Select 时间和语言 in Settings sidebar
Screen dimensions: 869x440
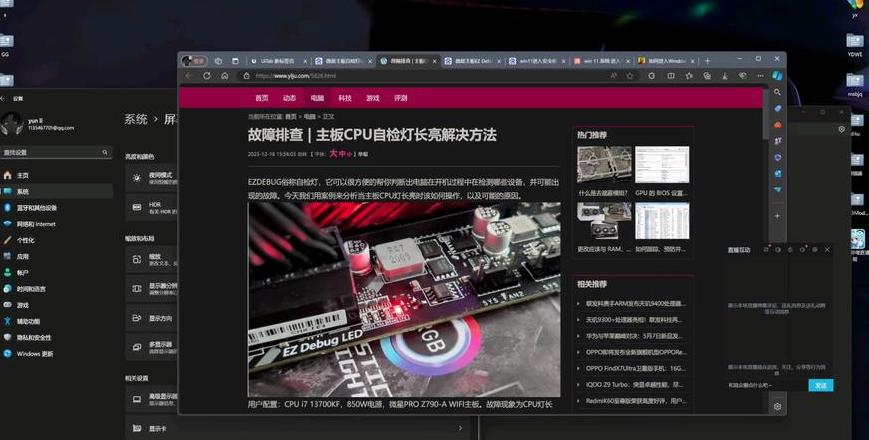57,289
